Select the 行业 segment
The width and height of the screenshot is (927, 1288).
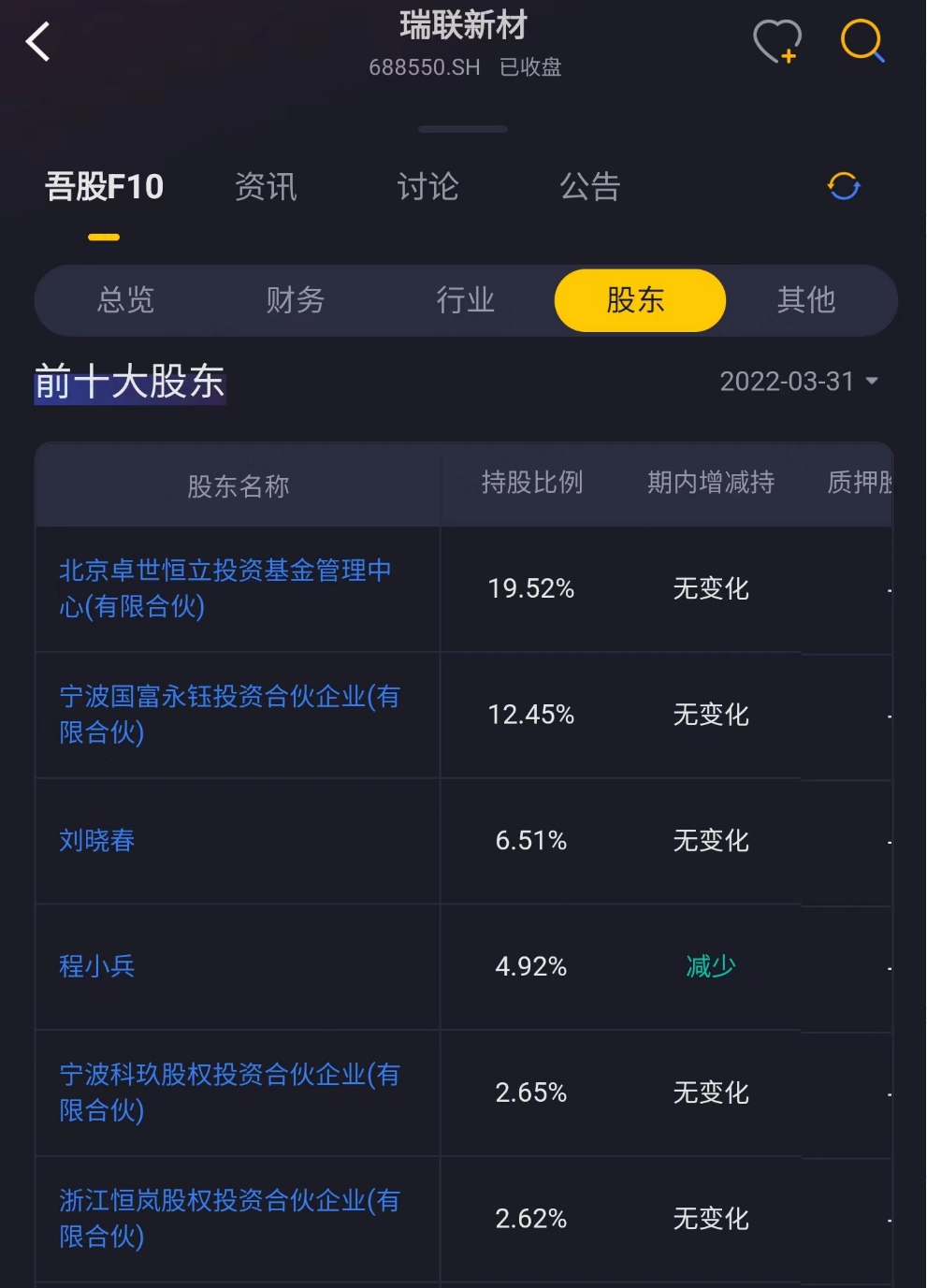click(x=465, y=300)
